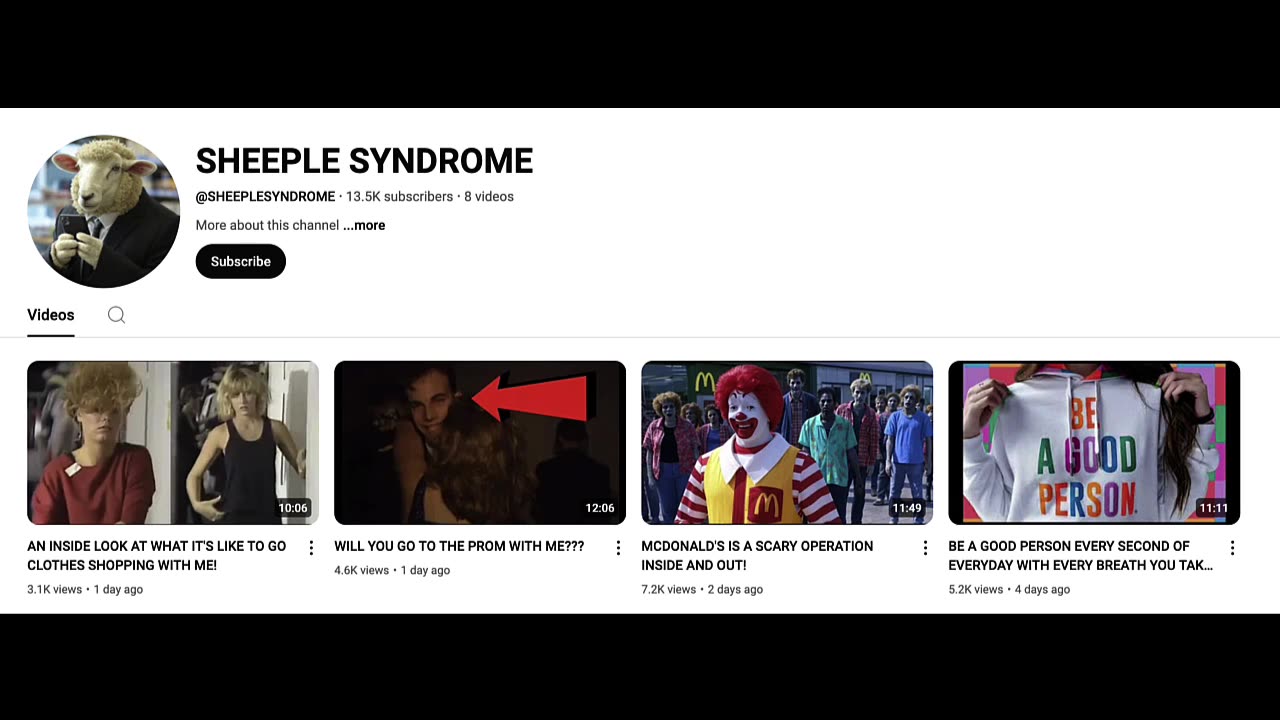
Task: Click the sheep channel avatar
Action: (x=103, y=211)
